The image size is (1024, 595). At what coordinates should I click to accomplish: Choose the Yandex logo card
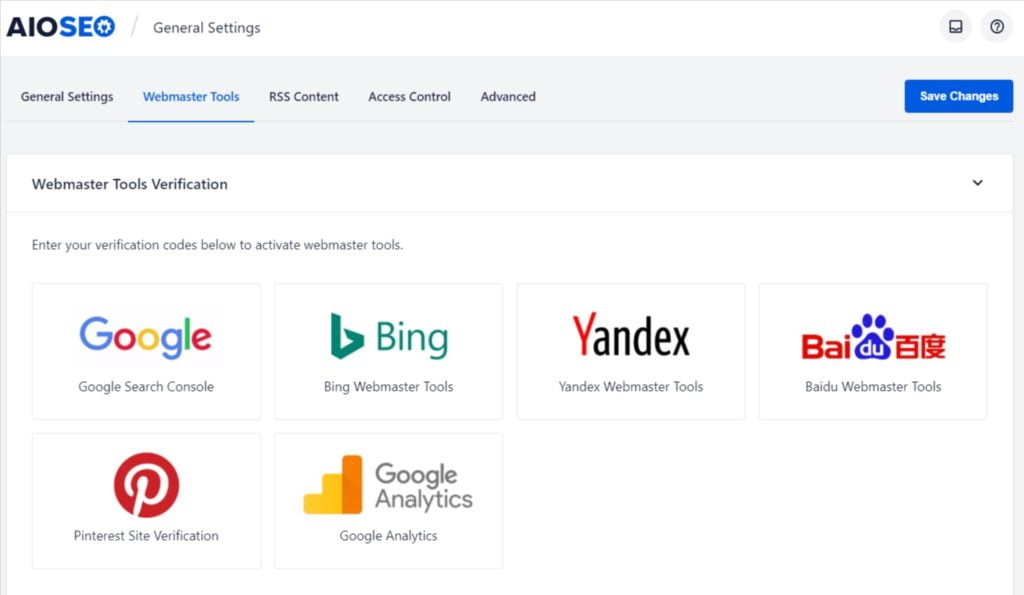[630, 337]
